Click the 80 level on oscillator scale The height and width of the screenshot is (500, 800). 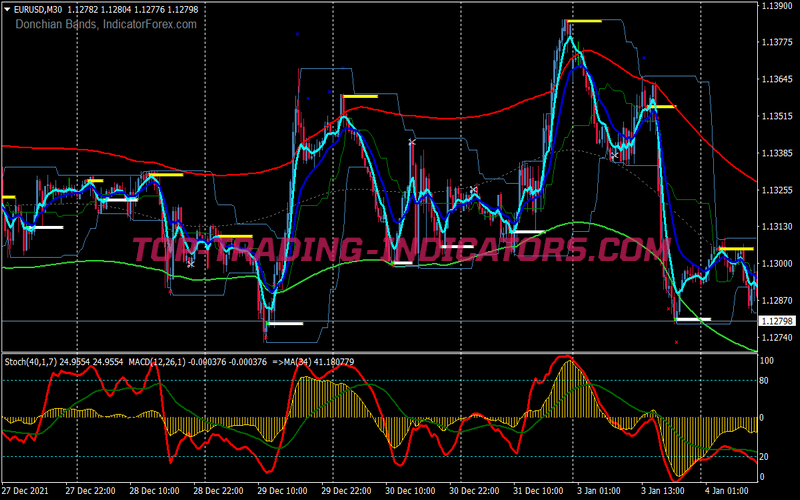coord(765,381)
